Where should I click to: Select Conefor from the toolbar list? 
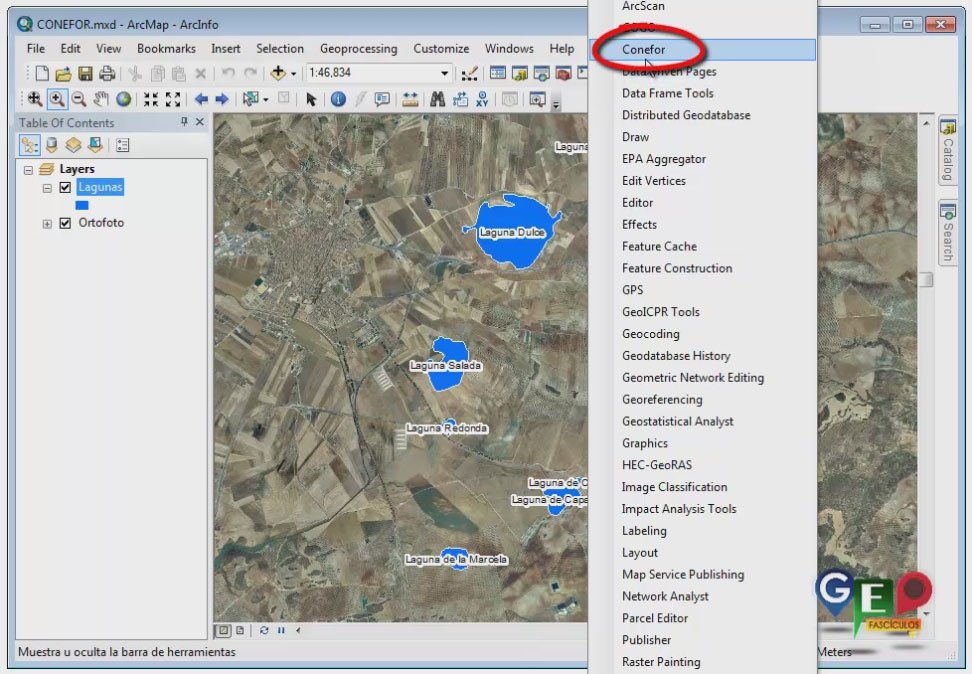tap(703, 50)
